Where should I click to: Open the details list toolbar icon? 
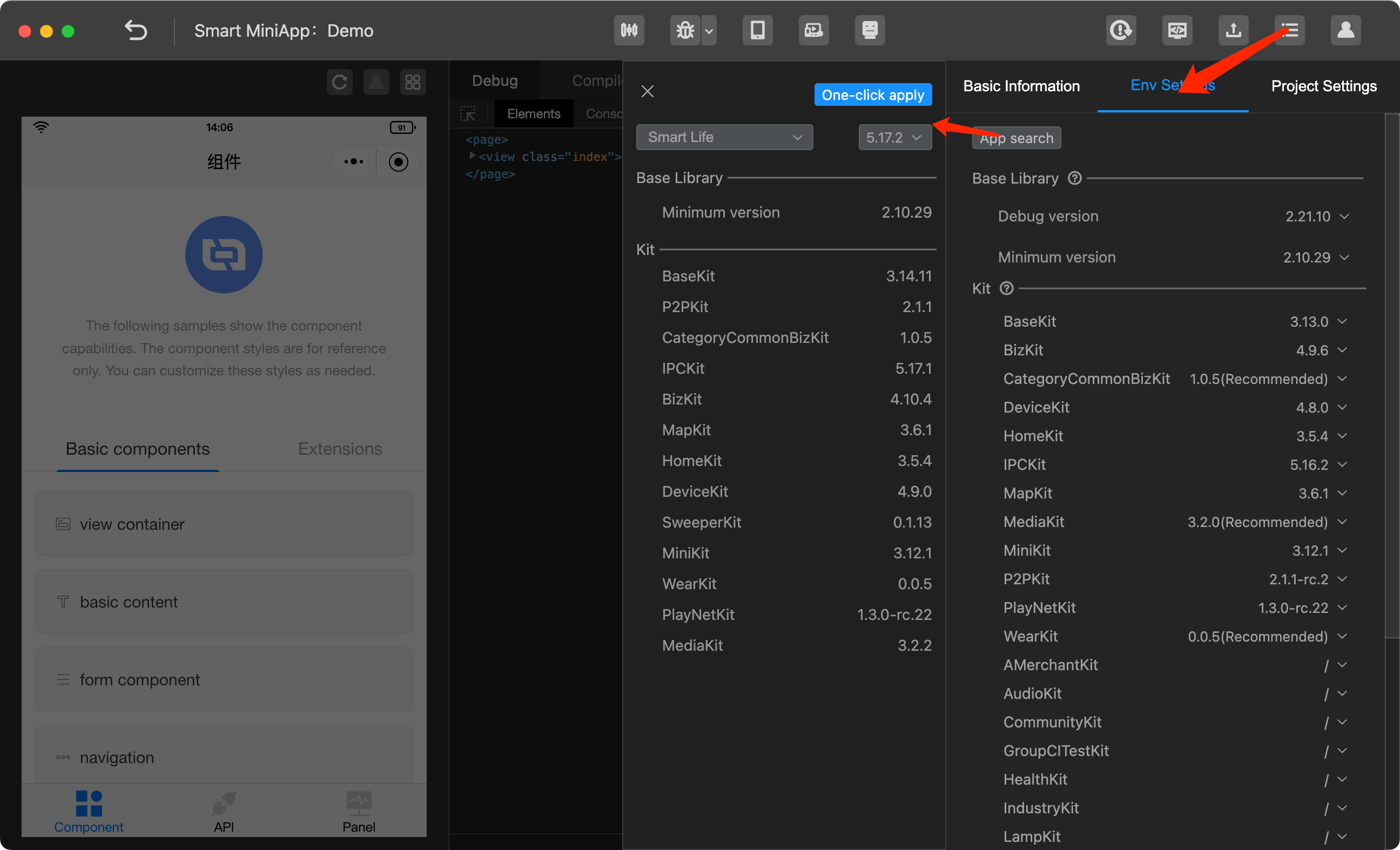click(x=1289, y=30)
